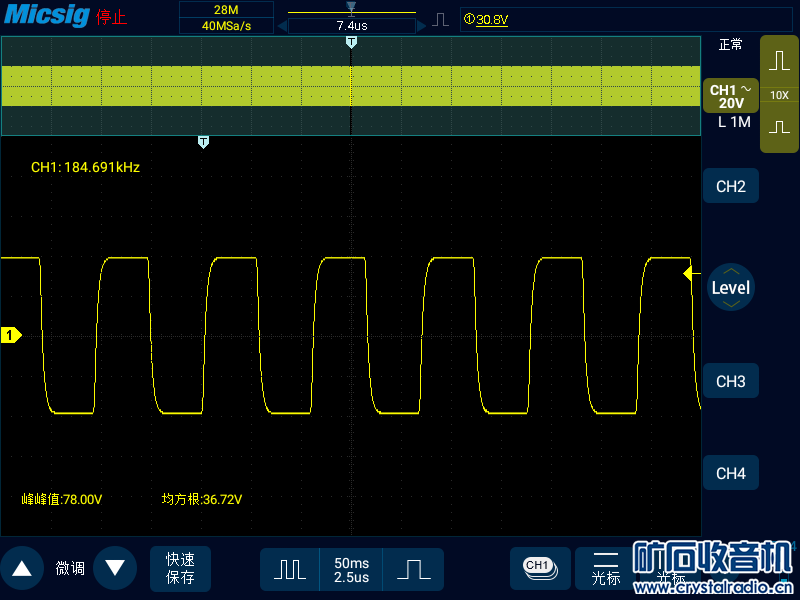
Task: Open the horizontal cursor (光标) tool
Action: click(605, 568)
